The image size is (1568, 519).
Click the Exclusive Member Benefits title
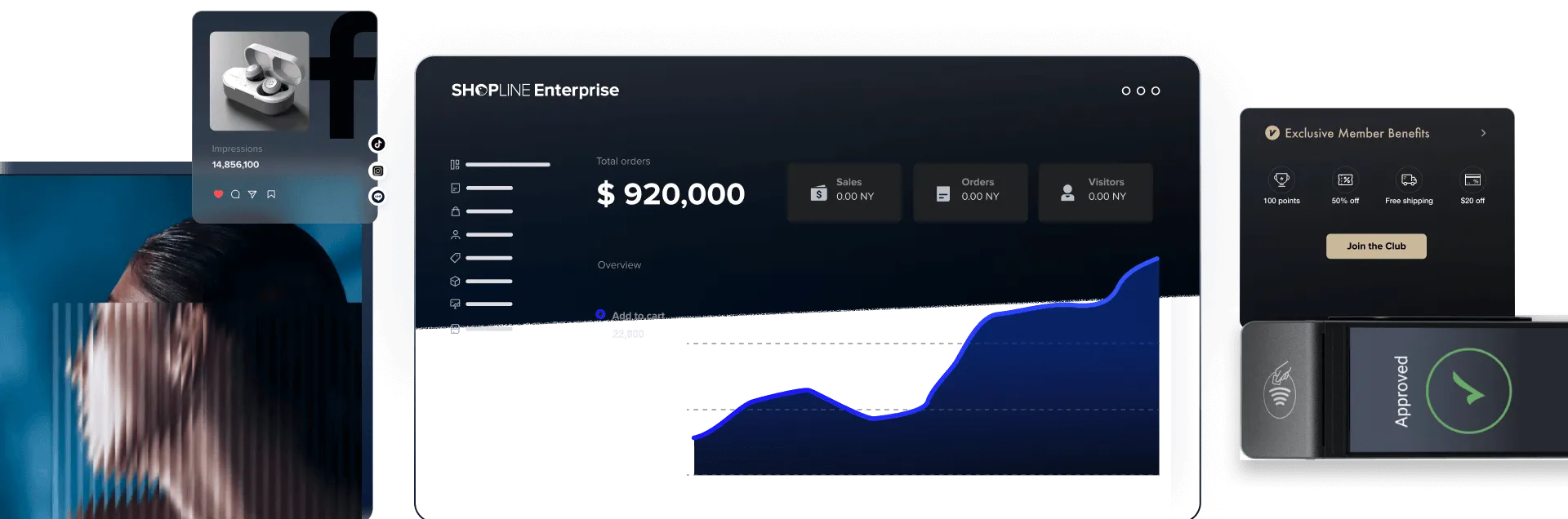(1356, 133)
